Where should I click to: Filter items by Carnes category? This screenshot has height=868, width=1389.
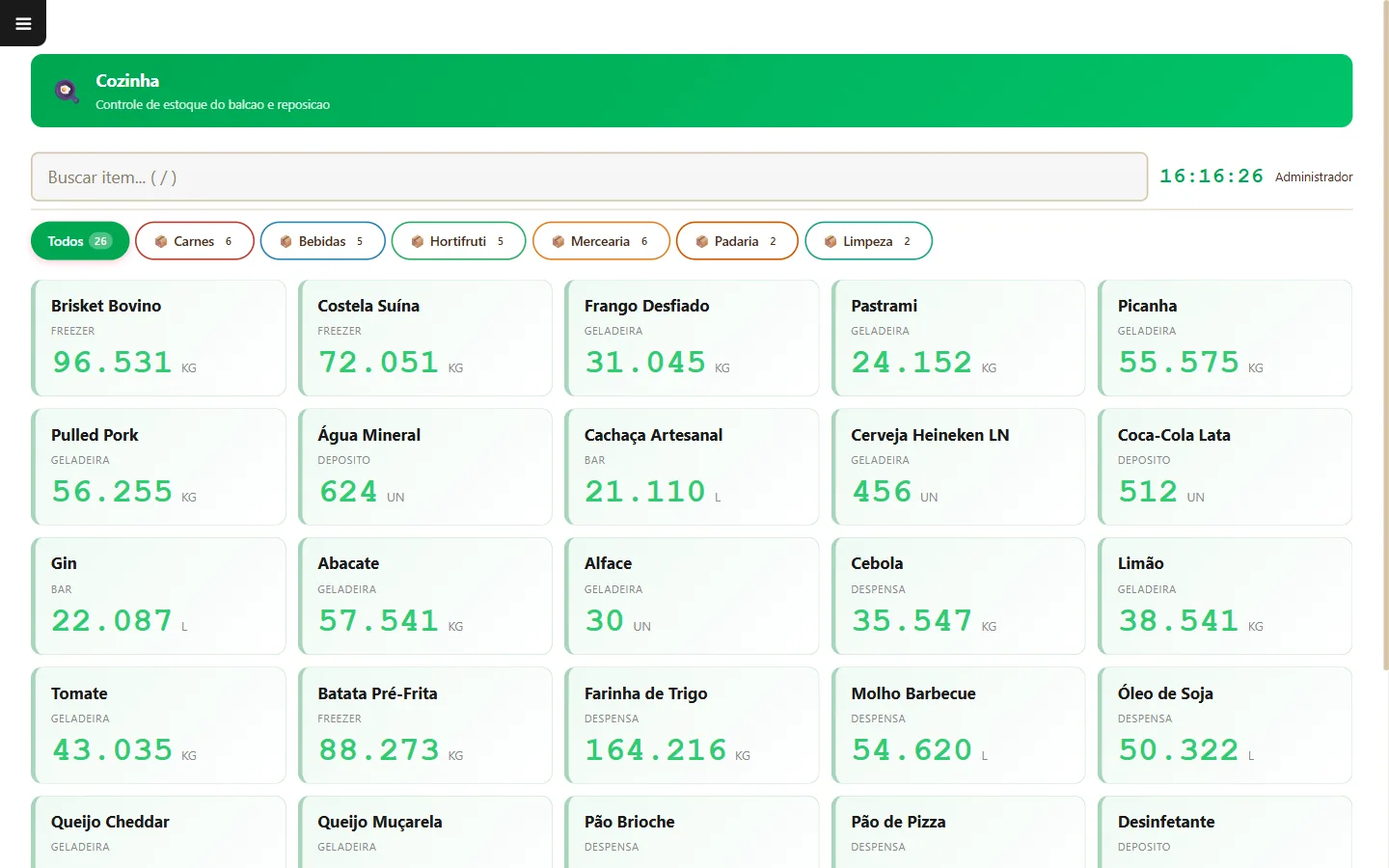195,241
